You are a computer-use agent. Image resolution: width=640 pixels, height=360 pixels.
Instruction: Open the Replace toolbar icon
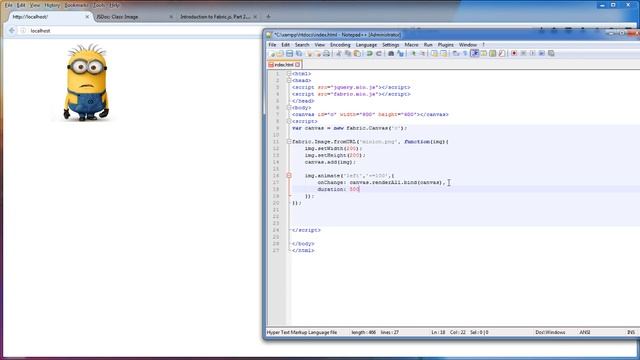[400, 53]
